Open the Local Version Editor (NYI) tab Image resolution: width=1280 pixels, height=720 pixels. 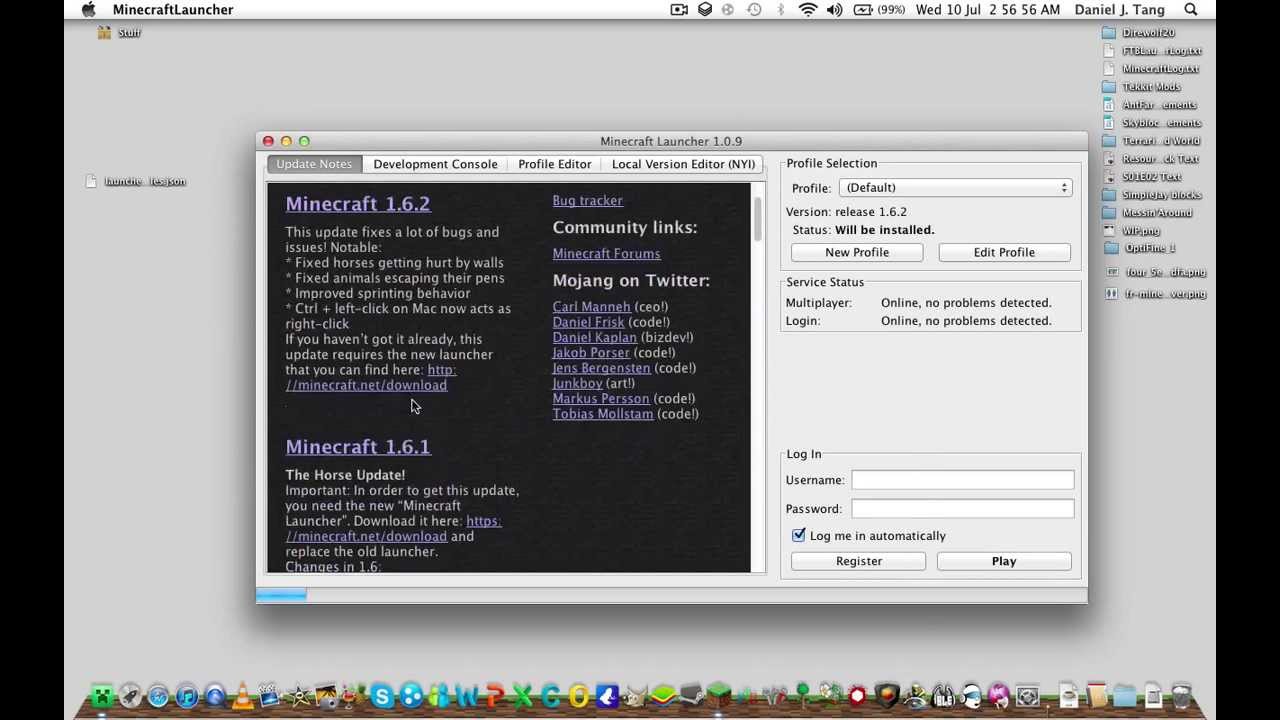(x=683, y=164)
